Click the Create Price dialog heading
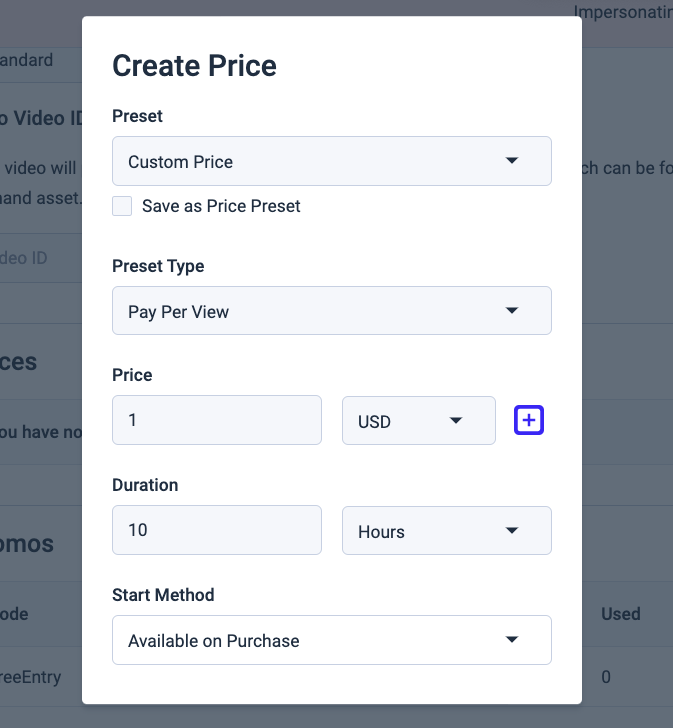Viewport: 673px width, 728px height. coord(194,66)
